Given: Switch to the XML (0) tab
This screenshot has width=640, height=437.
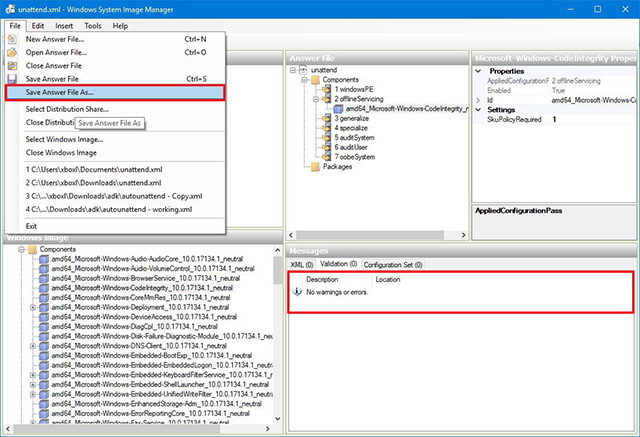Looking at the screenshot, I should 302,265.
